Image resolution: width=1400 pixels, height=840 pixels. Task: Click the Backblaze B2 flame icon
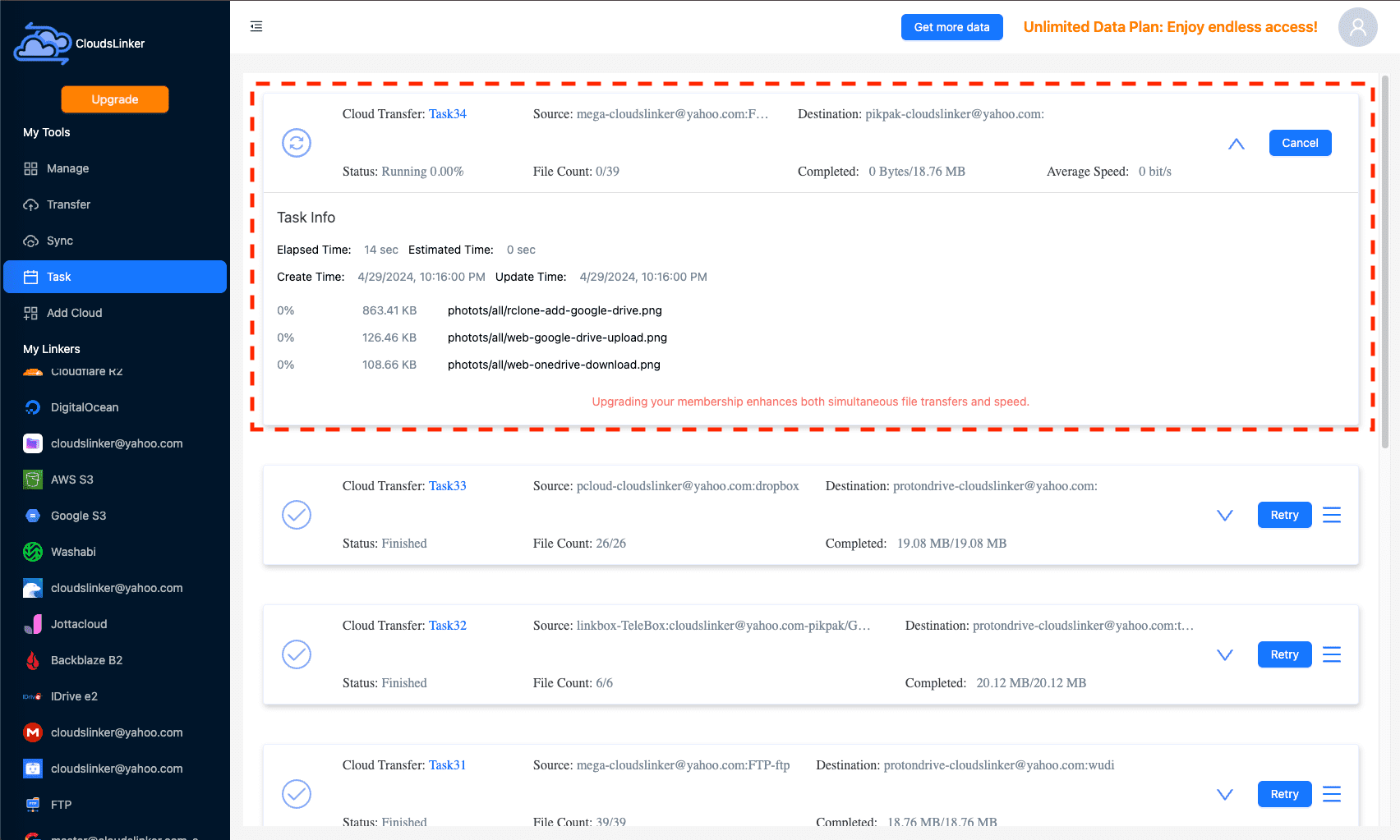[33, 660]
